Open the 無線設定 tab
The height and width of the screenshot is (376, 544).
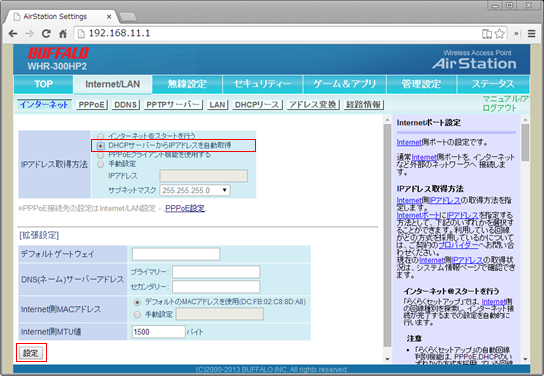coord(187,84)
